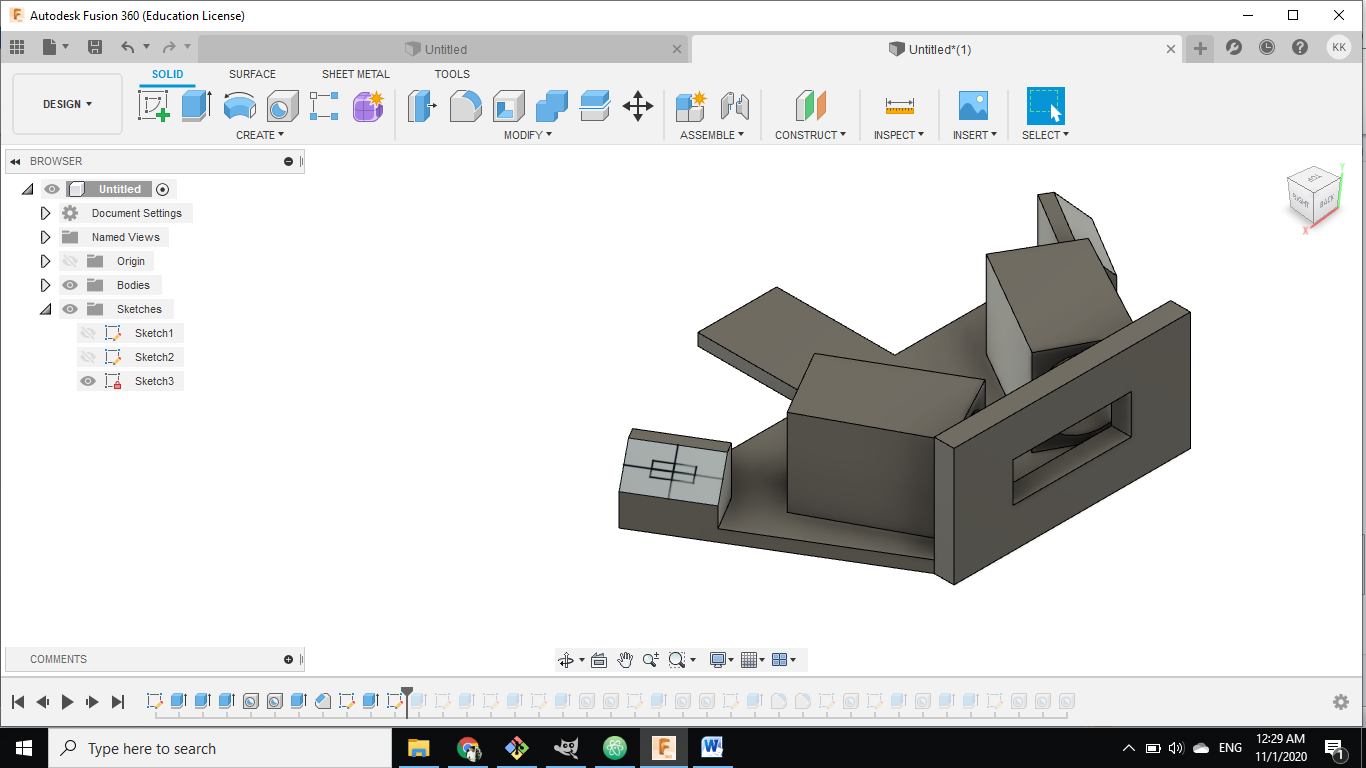
Task: Toggle visibility of the Bodies folder
Action: pos(70,285)
